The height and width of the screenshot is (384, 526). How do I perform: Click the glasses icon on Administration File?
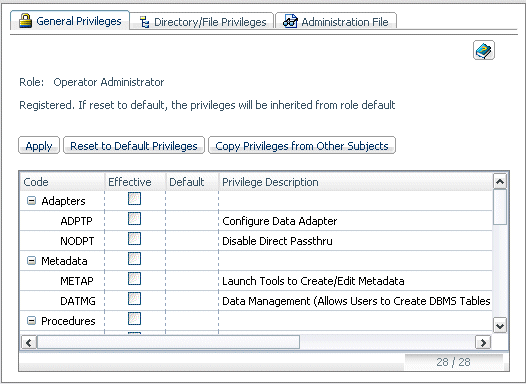point(290,21)
